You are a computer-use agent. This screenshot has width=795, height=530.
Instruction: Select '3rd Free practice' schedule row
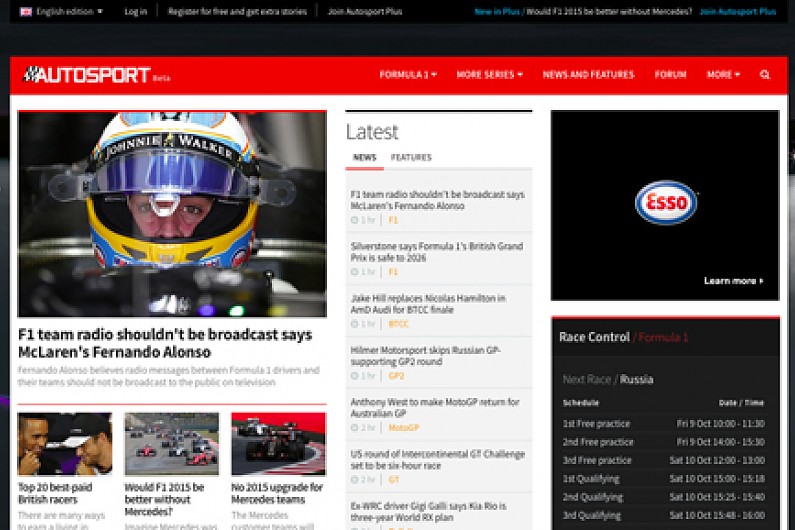point(664,461)
